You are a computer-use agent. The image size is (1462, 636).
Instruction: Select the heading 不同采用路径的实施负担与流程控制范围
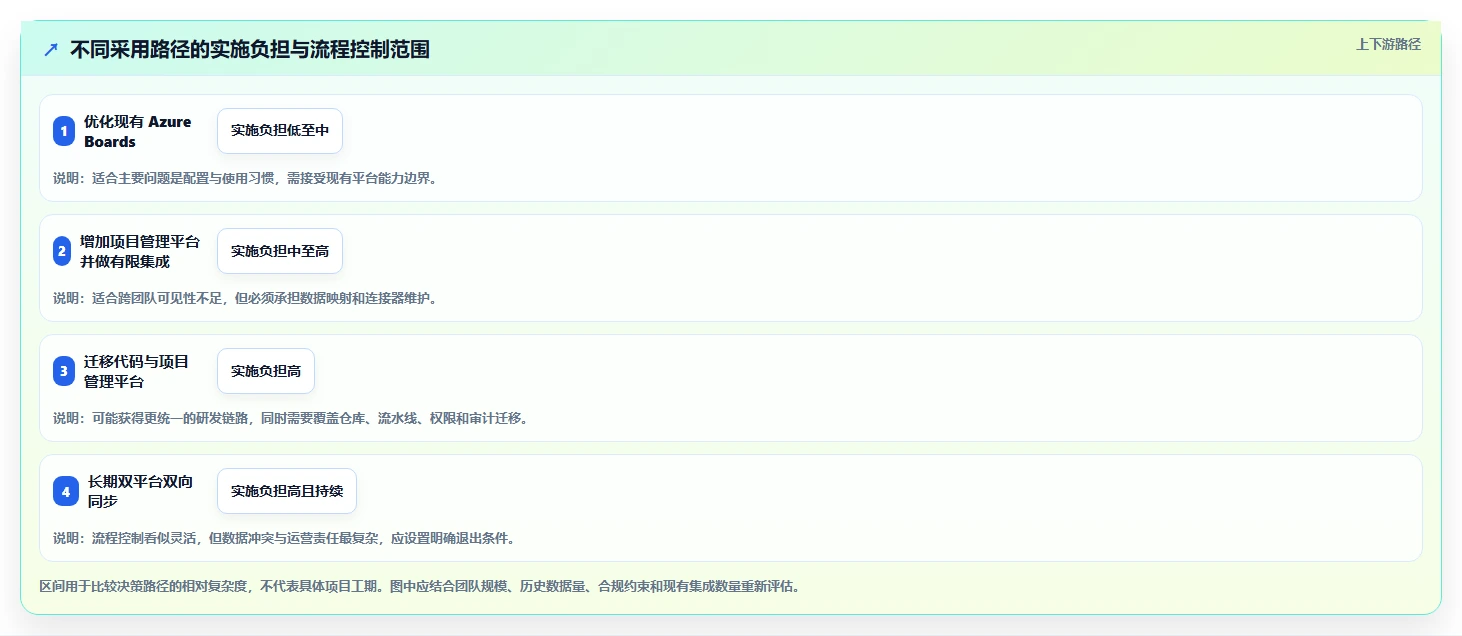point(250,49)
